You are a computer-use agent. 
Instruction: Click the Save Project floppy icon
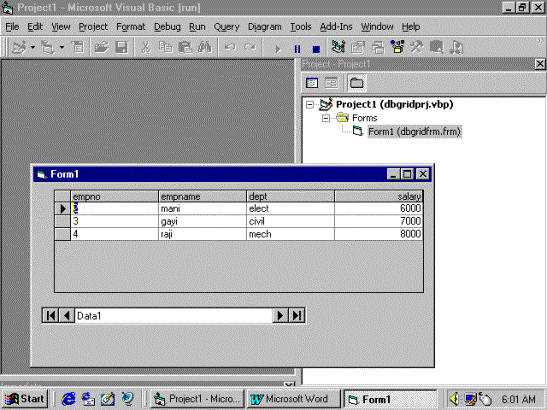pyautogui.click(x=121, y=47)
